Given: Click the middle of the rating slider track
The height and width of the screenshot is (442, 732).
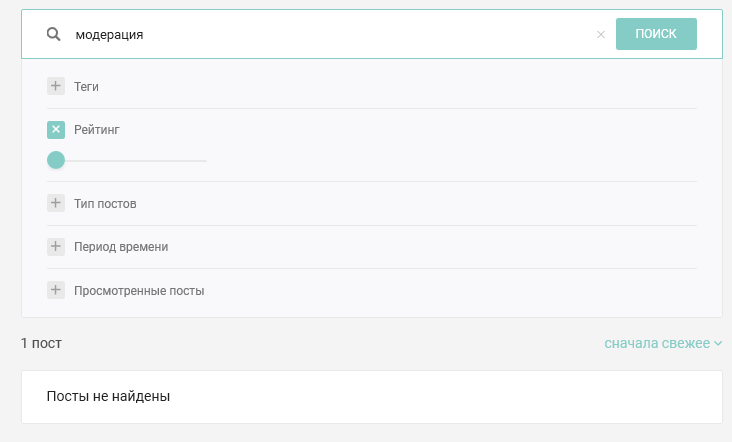Looking at the screenshot, I should click(130, 160).
